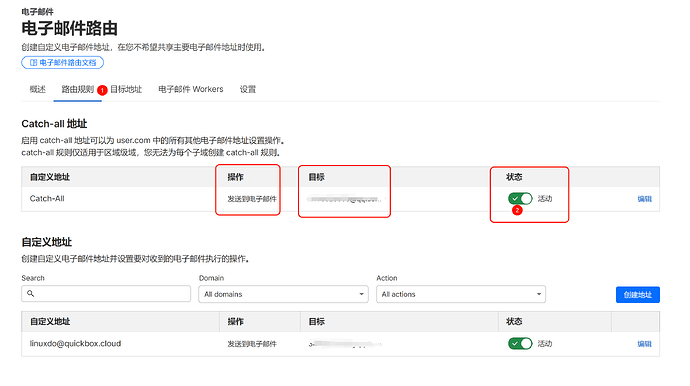Click the document icon in email routing docs button

[x=33, y=62]
